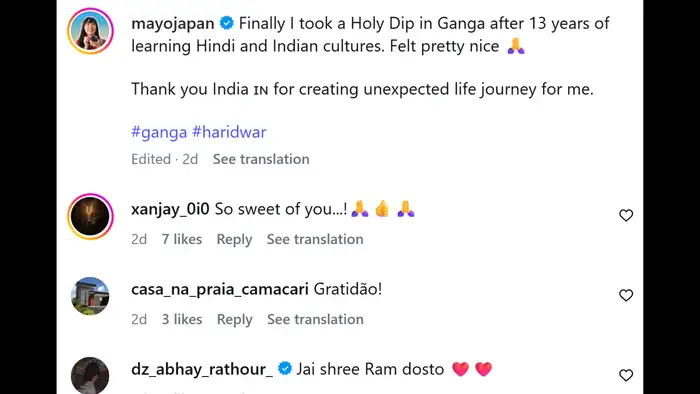The height and width of the screenshot is (394, 700).
Task: Reply to casa_na_praia_camacari's comment
Action: (x=235, y=319)
